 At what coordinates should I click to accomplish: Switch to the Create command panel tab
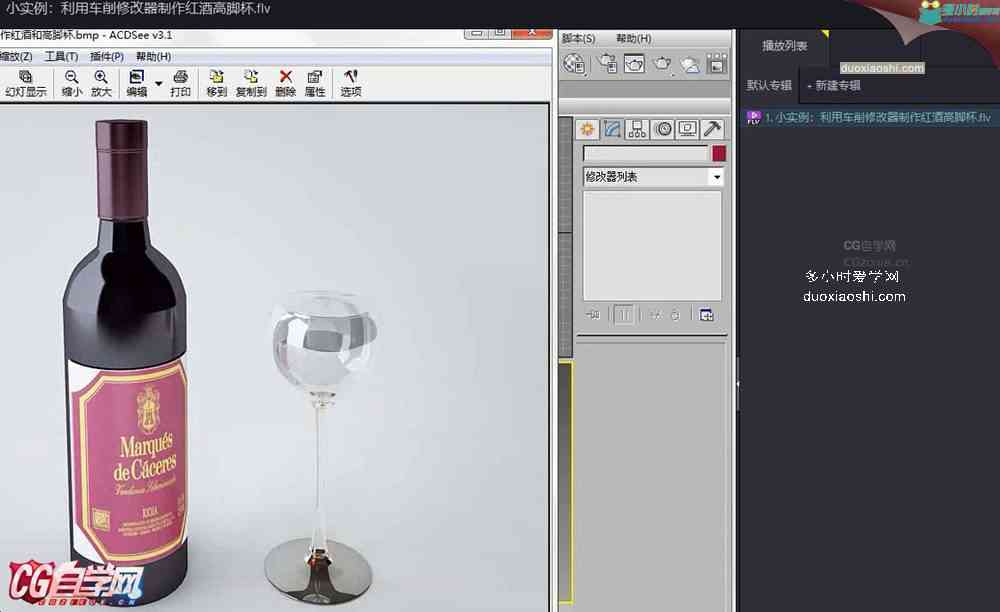(x=587, y=129)
